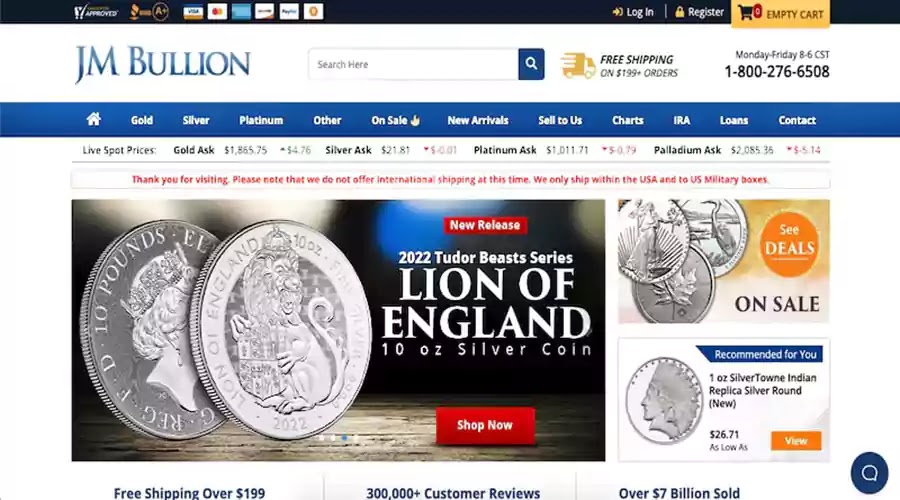Click in the Search Here field
The height and width of the screenshot is (500, 900).
[413, 64]
